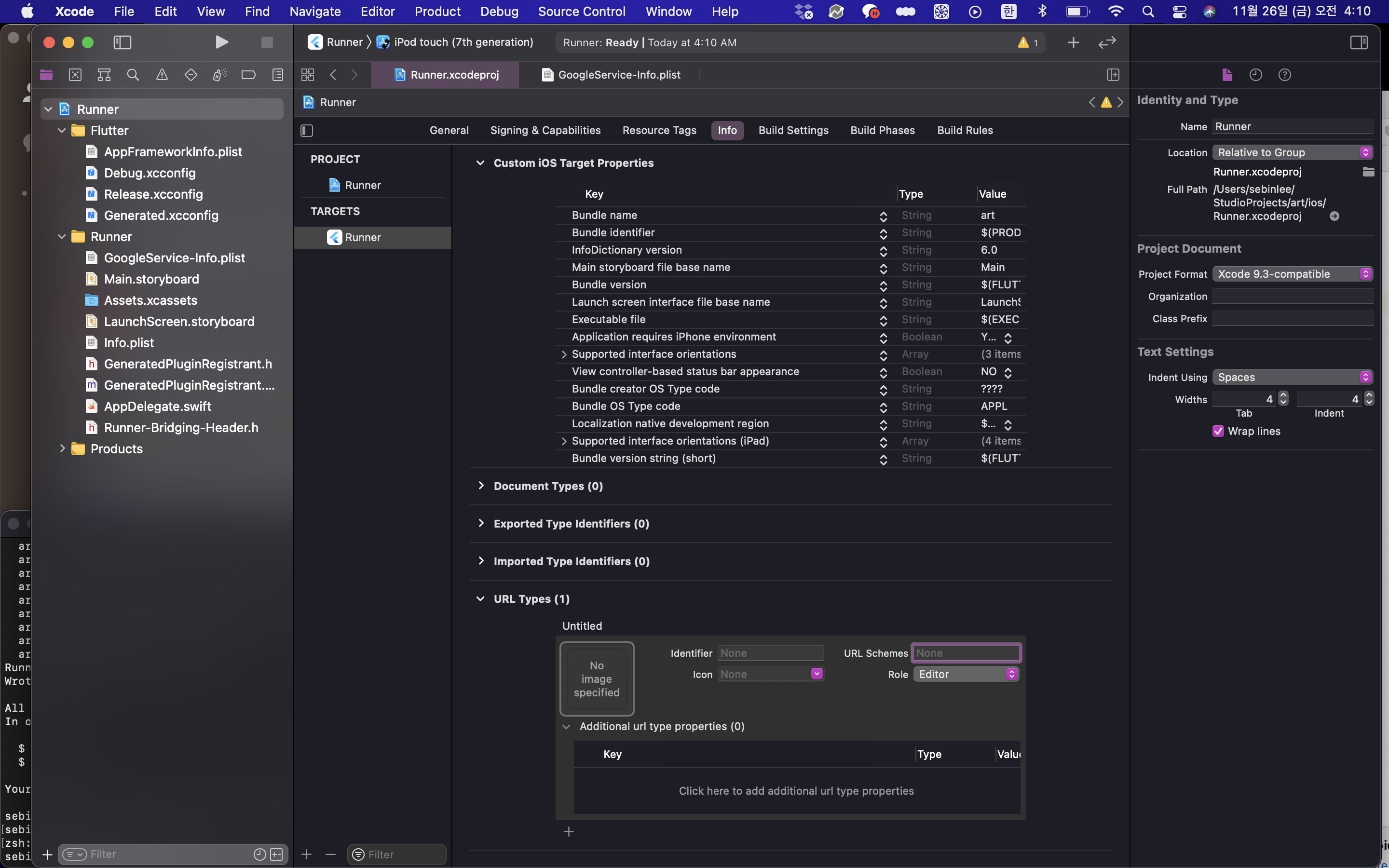Switch to the Build Settings tab

click(x=793, y=130)
